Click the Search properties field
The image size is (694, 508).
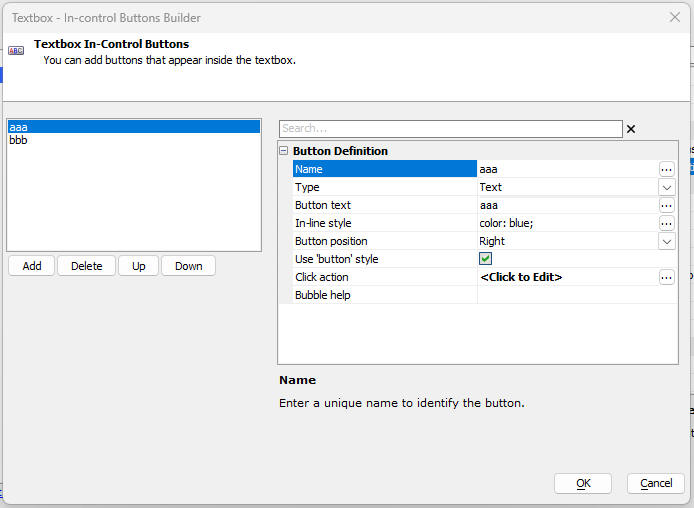tap(451, 129)
